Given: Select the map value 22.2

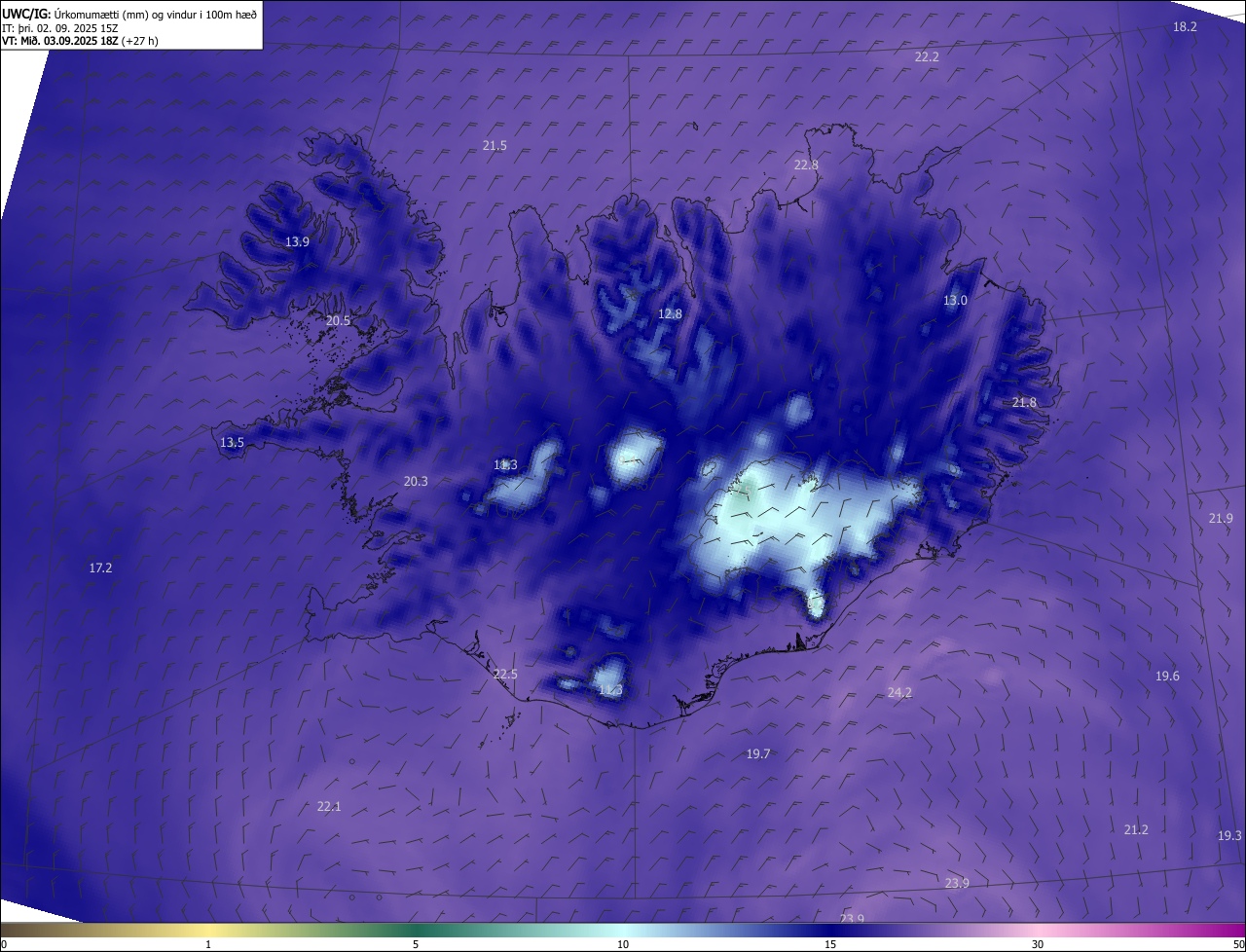Looking at the screenshot, I should 927,57.
